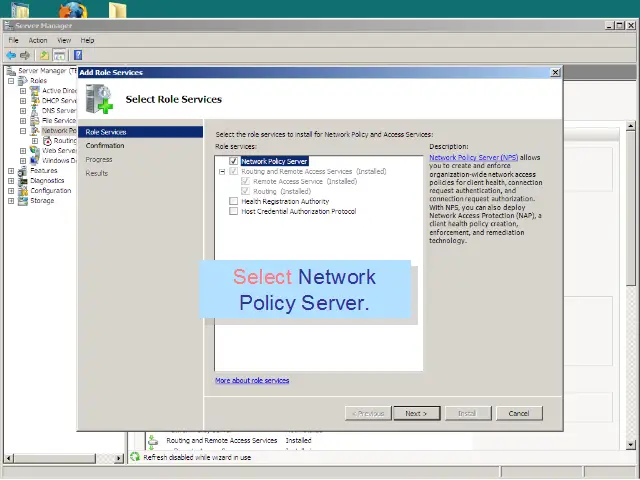Select the Diagnostics node icon in tree
Image resolution: width=640 pixels, height=480 pixels.
(23, 181)
